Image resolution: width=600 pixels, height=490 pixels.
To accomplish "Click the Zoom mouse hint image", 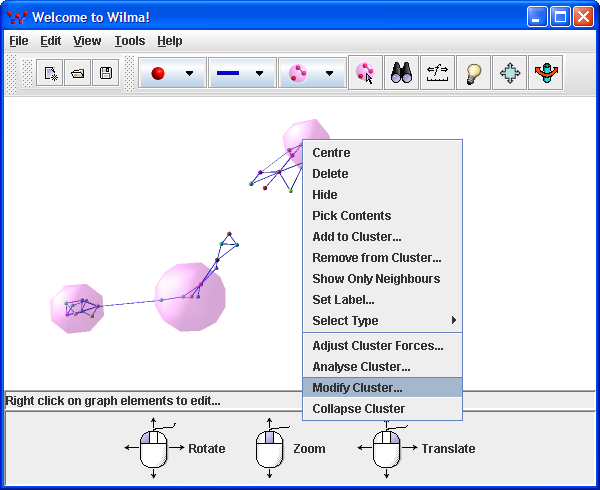I will pyautogui.click(x=269, y=448).
